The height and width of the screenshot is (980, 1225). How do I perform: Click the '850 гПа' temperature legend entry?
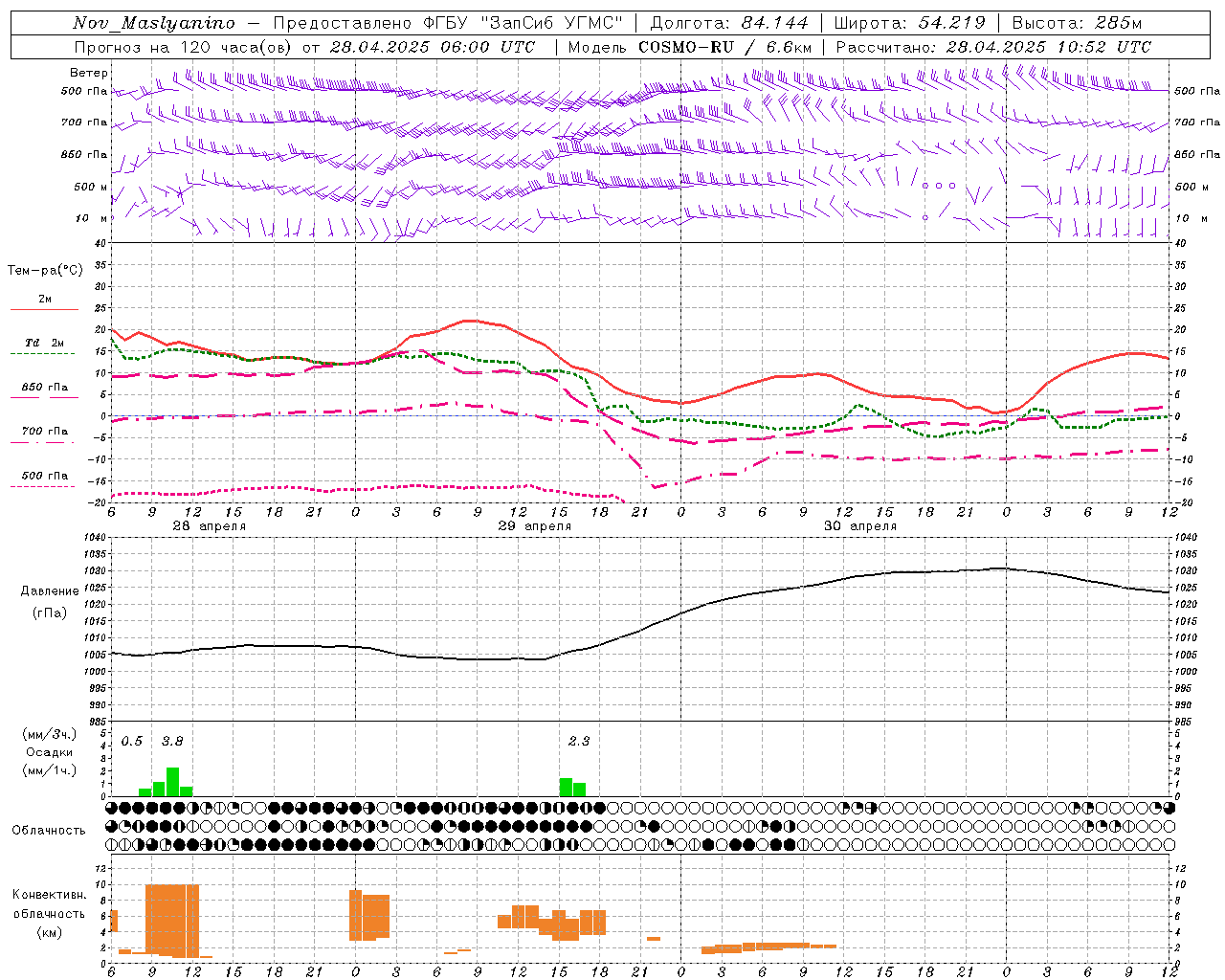click(45, 388)
